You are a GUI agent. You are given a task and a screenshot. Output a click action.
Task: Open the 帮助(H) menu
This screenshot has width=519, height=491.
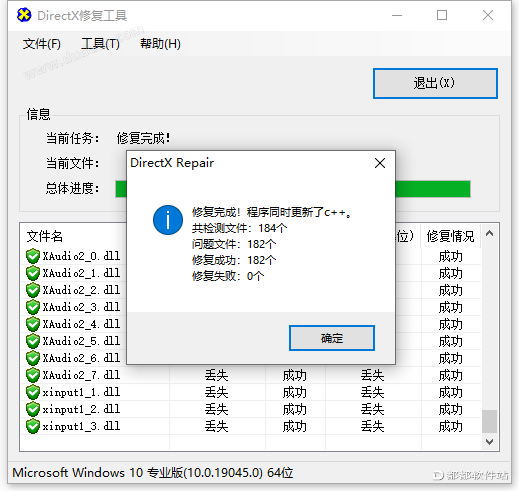point(160,44)
